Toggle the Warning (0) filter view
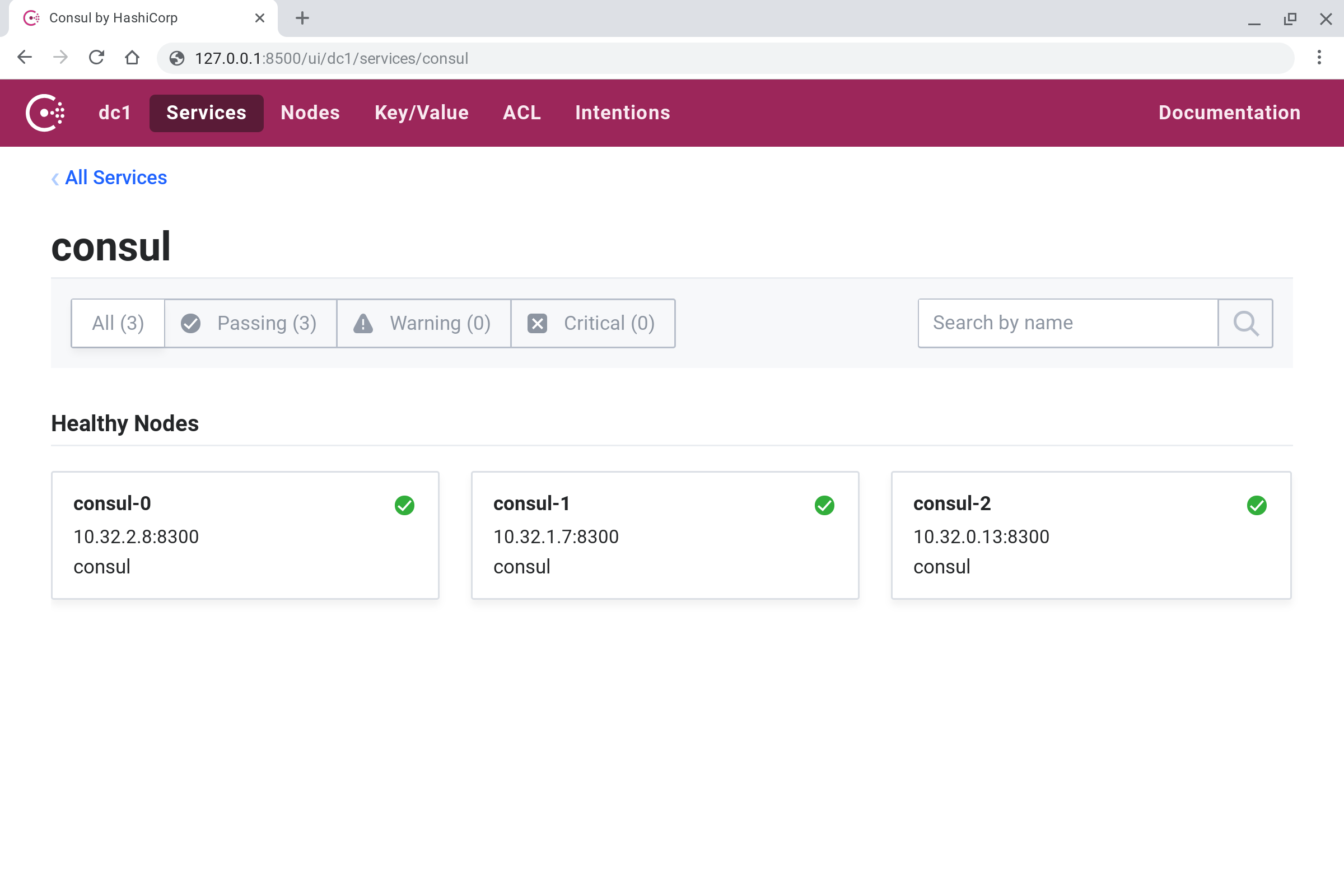The height and width of the screenshot is (896, 1344). pos(423,323)
